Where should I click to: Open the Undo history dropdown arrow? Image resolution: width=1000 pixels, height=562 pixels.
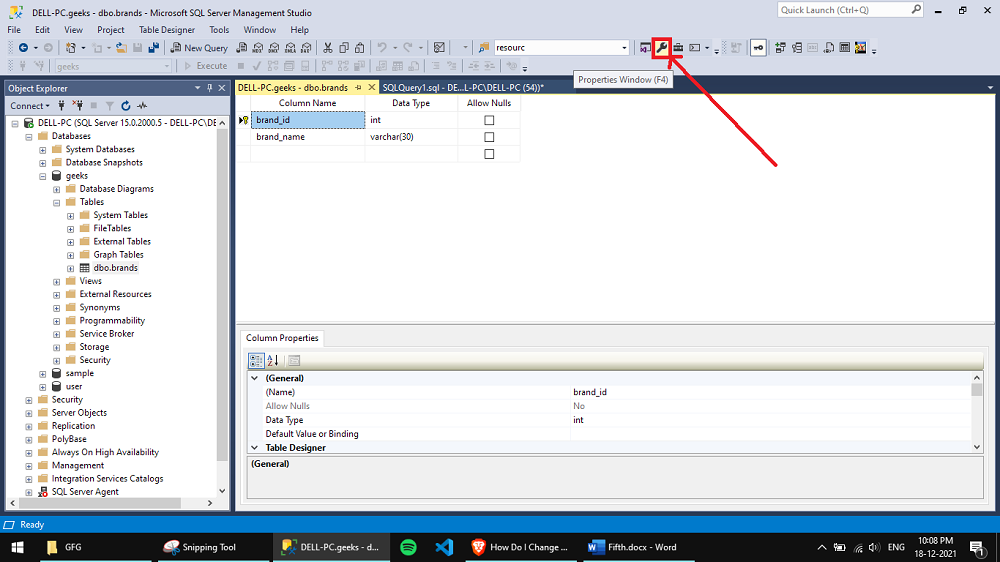(x=395, y=48)
